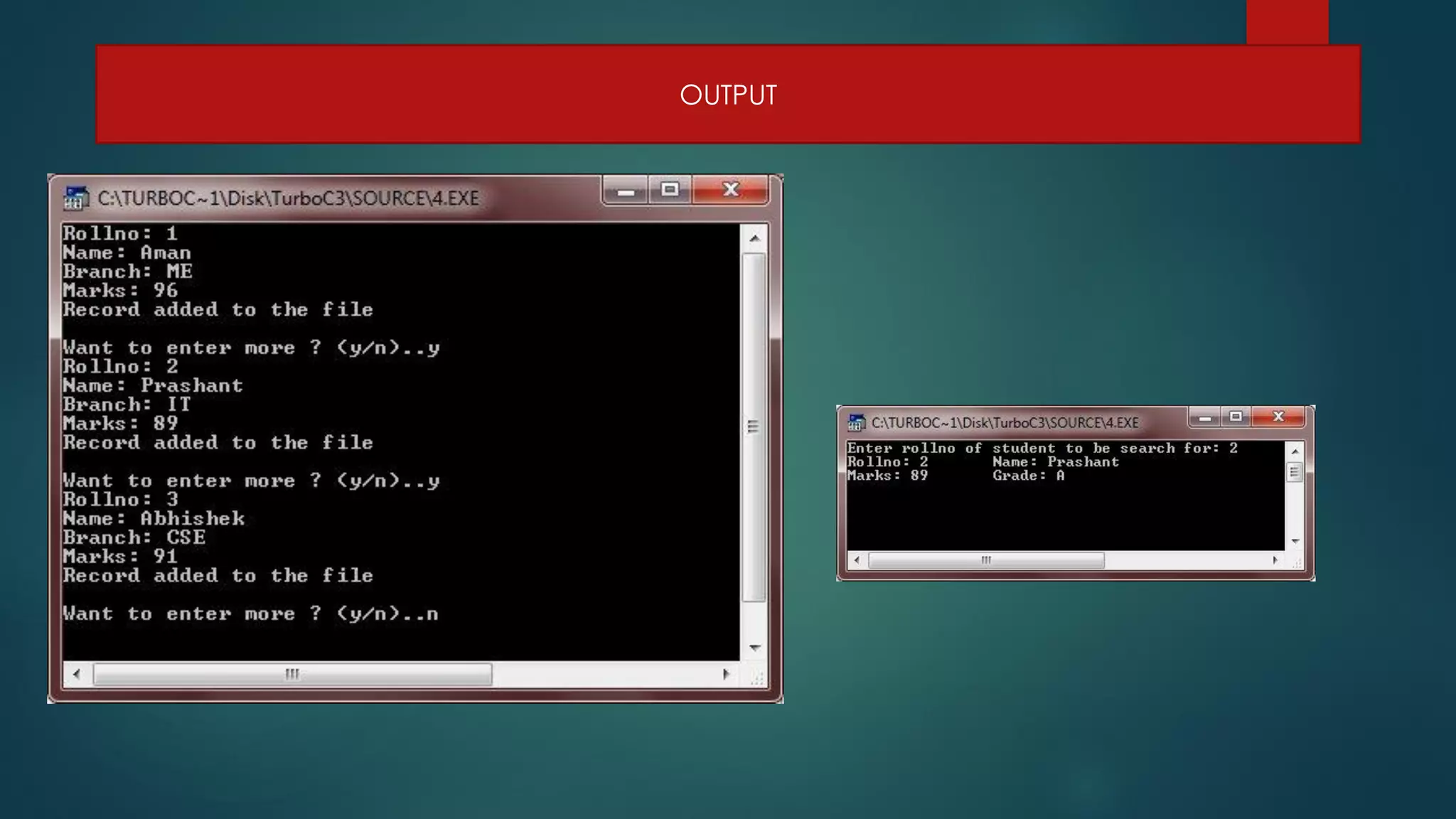Maximize the small search-result console window
The image size is (1456, 819).
coord(1236,417)
